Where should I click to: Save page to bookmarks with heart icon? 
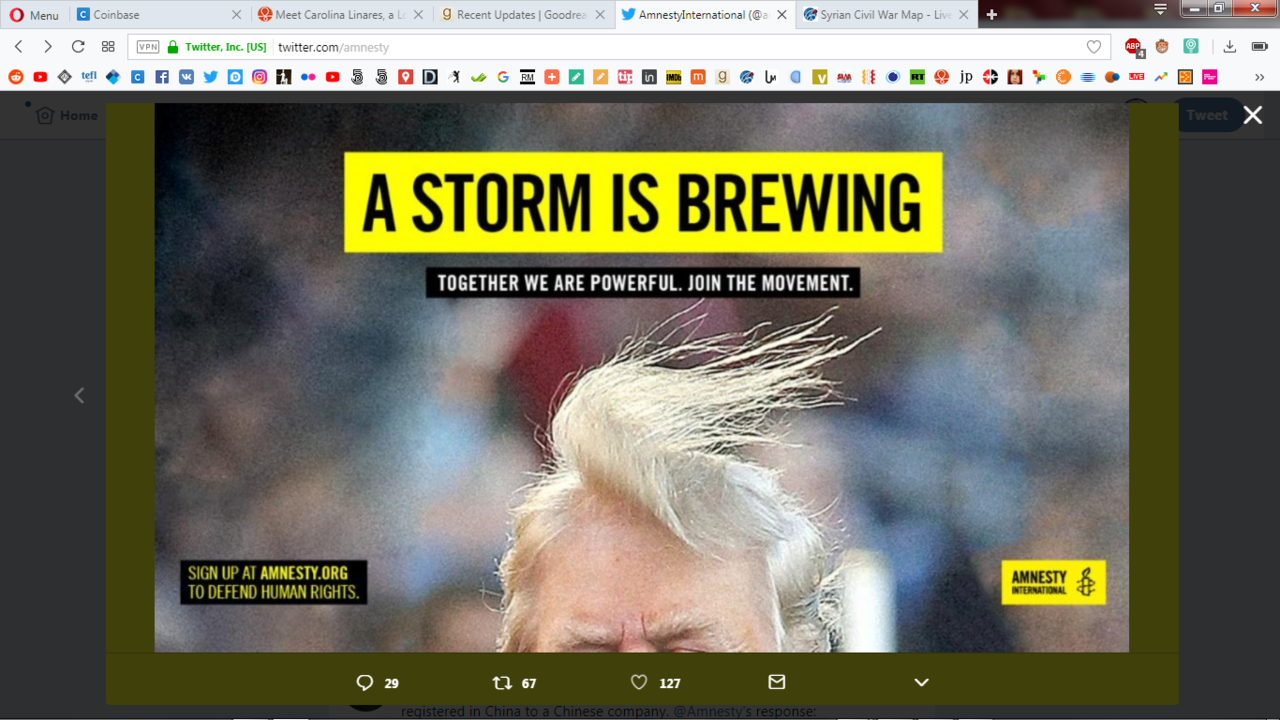[x=1093, y=46]
